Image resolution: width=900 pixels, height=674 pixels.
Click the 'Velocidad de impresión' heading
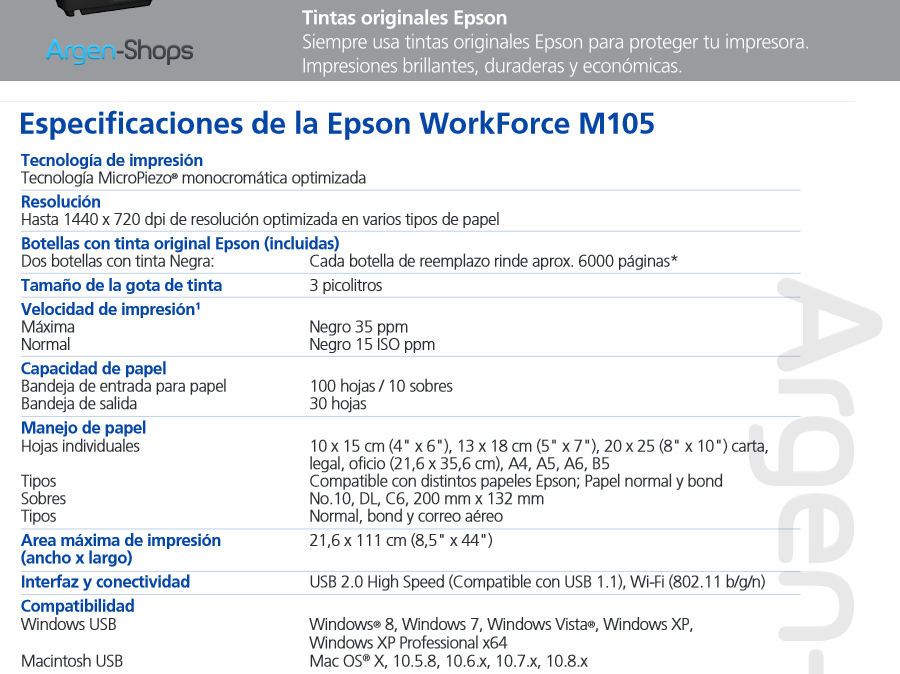[111, 309]
